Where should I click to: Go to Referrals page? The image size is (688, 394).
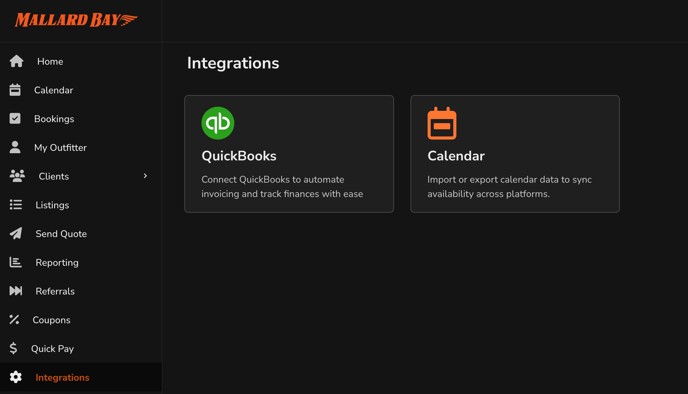55,291
